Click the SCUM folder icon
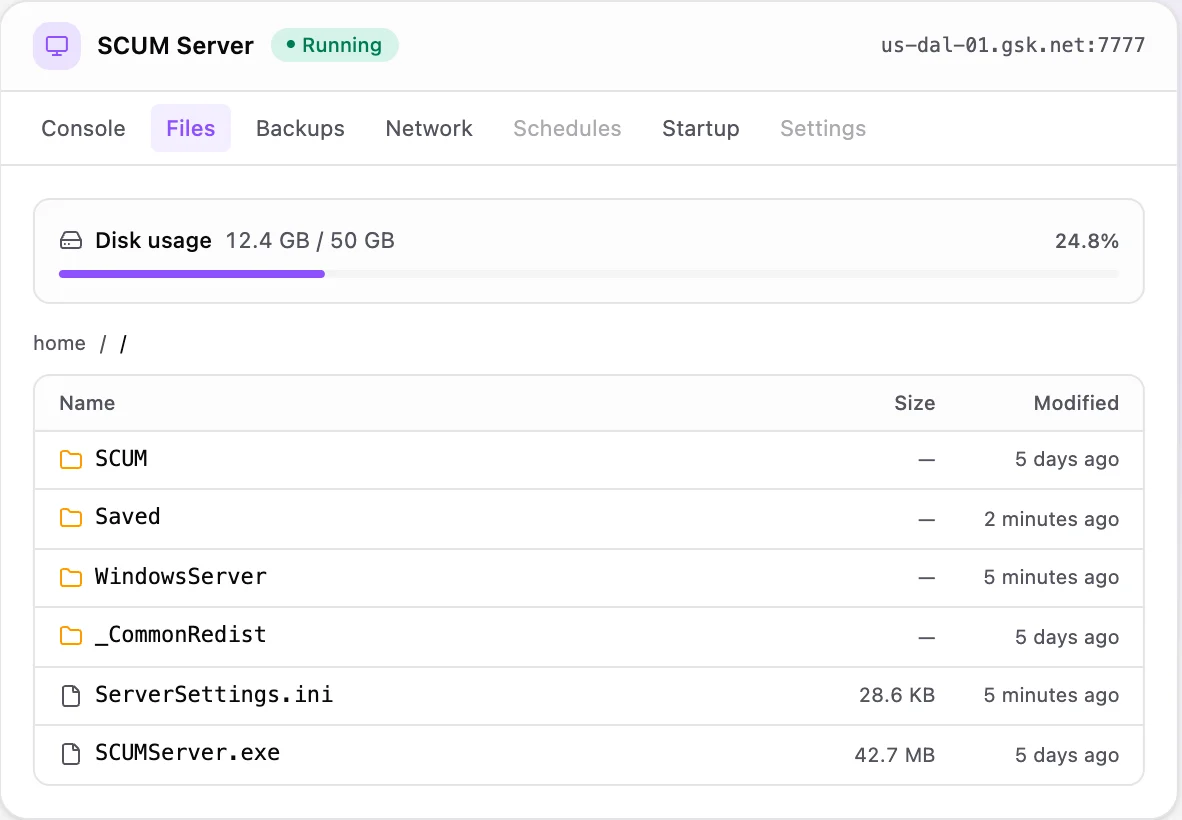The height and width of the screenshot is (820, 1182). (x=71, y=459)
